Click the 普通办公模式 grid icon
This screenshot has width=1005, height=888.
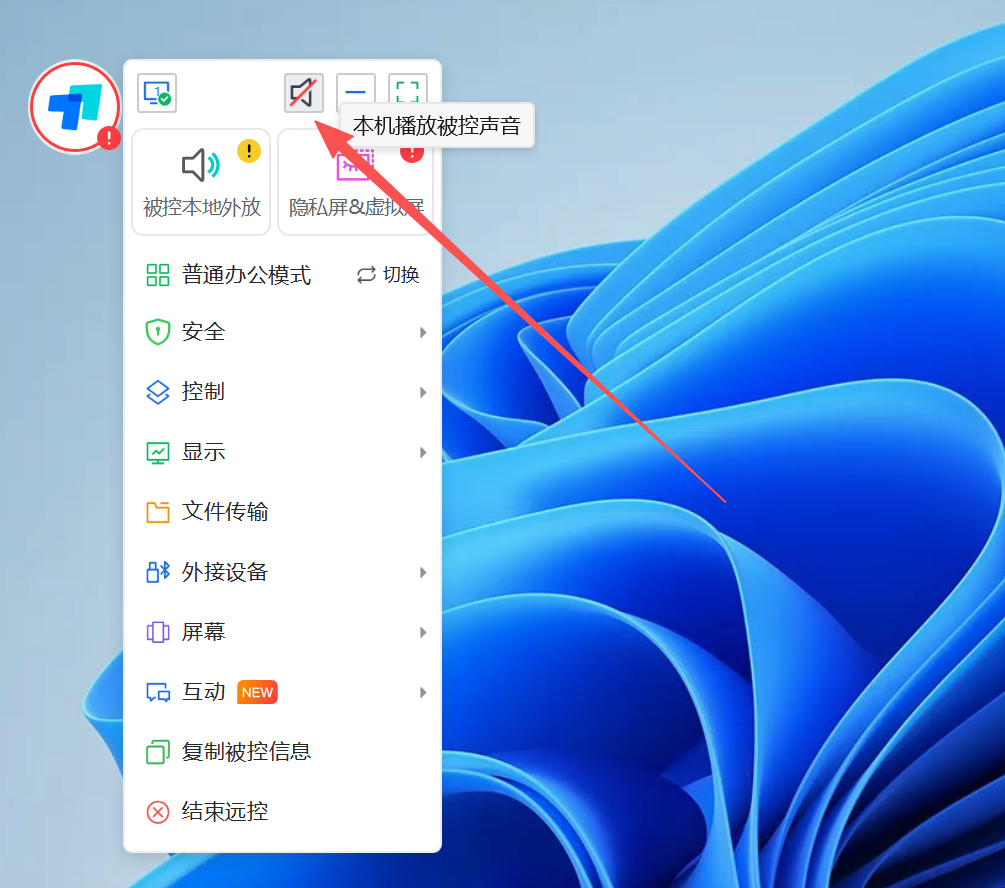click(158, 275)
